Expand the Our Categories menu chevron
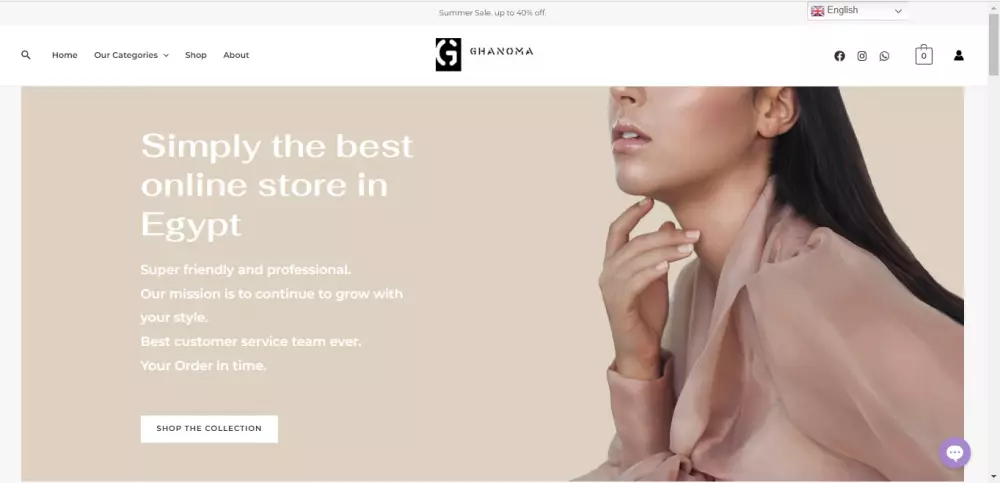The image size is (1000, 483). point(166,56)
